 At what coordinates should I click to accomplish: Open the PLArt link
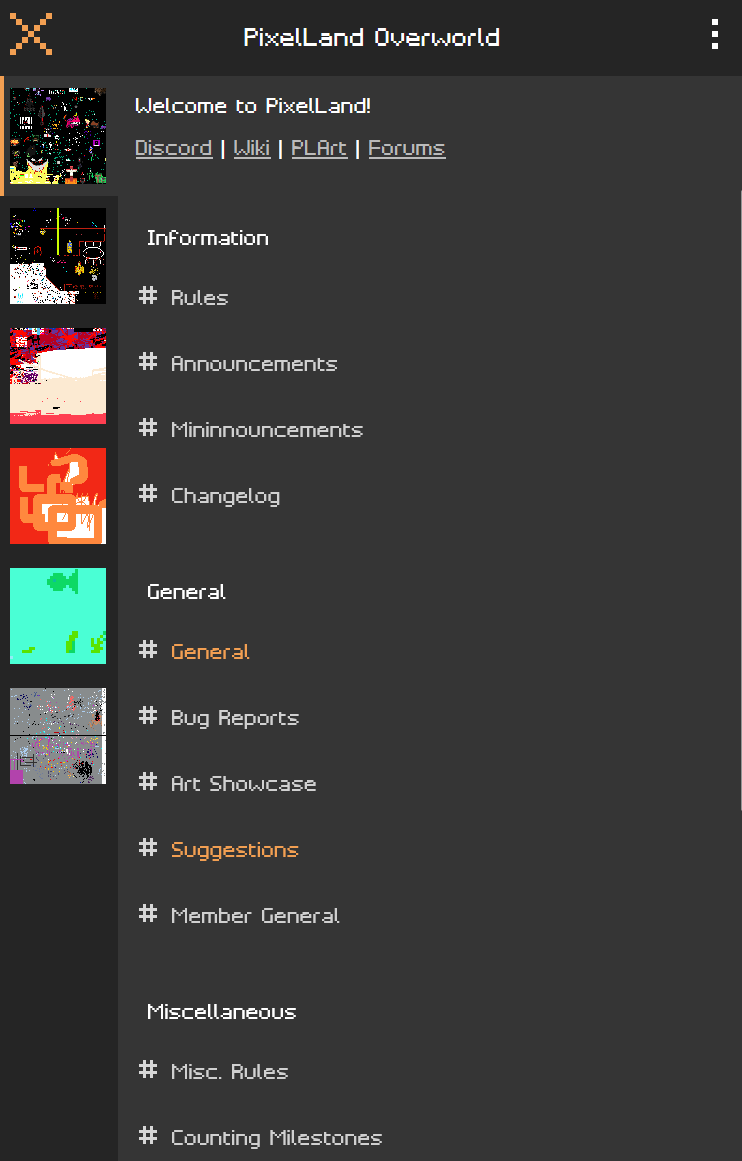319,148
